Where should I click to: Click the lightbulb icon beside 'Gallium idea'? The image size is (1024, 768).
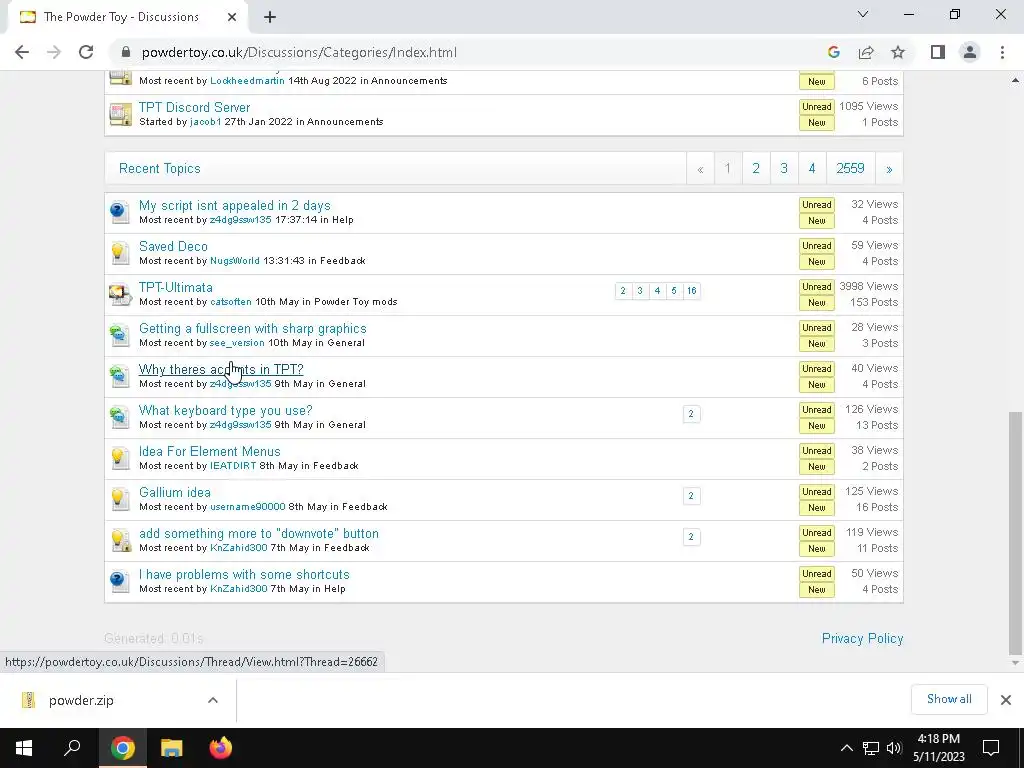pyautogui.click(x=120, y=500)
